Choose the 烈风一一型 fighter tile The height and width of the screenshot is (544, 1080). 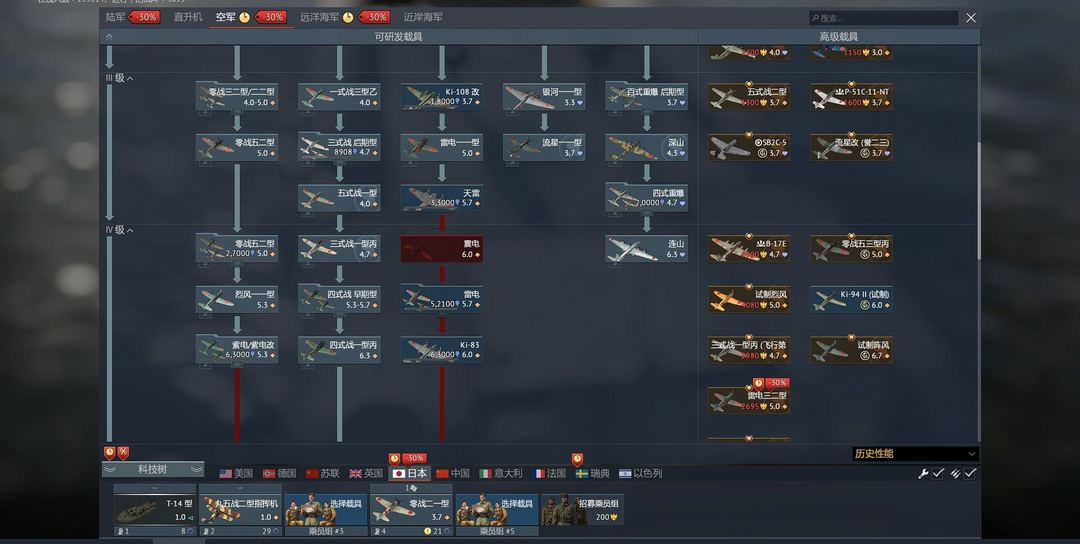point(237,300)
